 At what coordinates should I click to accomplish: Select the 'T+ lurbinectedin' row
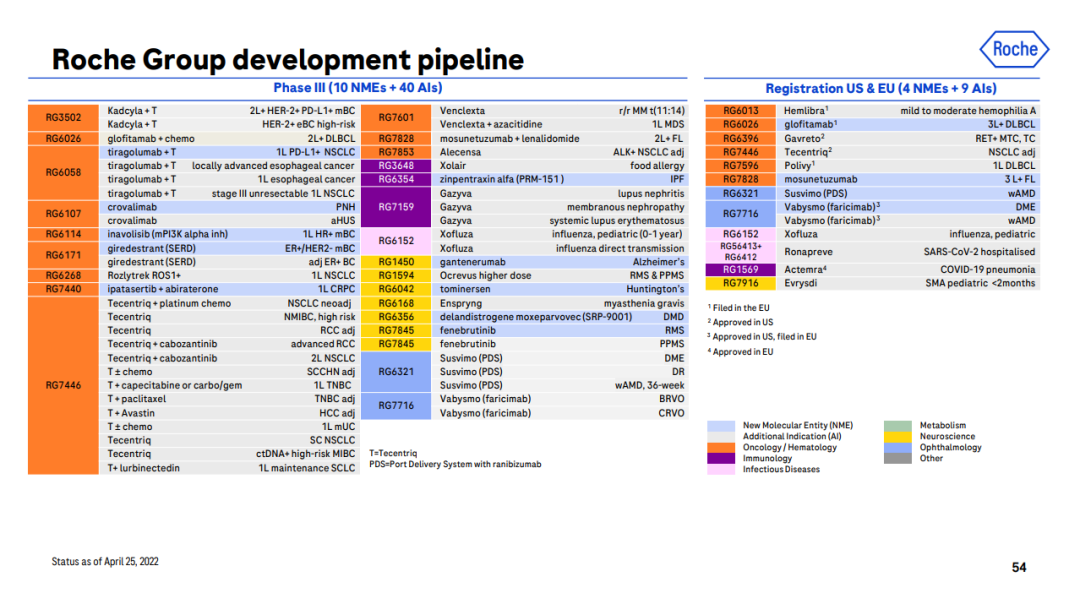tap(231, 468)
